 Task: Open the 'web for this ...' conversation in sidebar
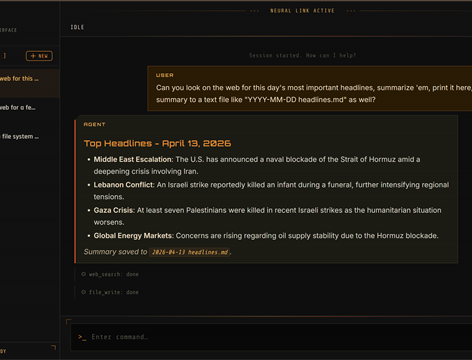pos(30,83)
